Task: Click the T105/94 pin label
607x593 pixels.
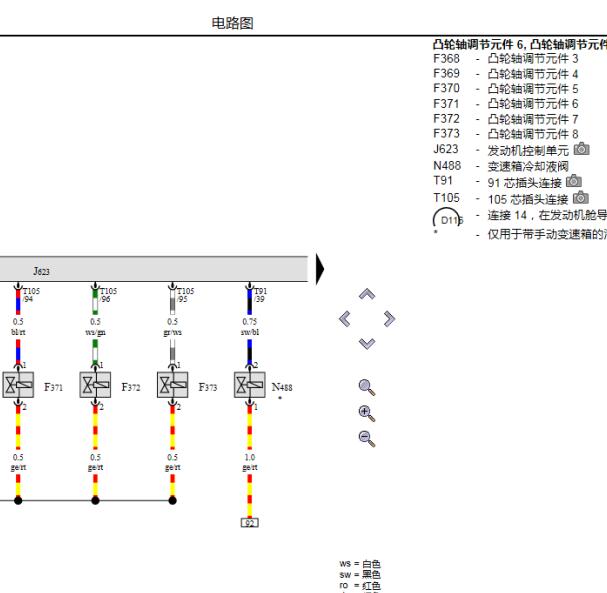Action: [31, 295]
